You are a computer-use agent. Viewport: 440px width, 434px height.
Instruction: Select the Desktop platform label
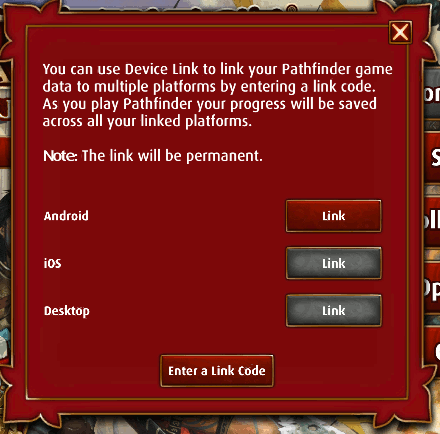tap(67, 311)
